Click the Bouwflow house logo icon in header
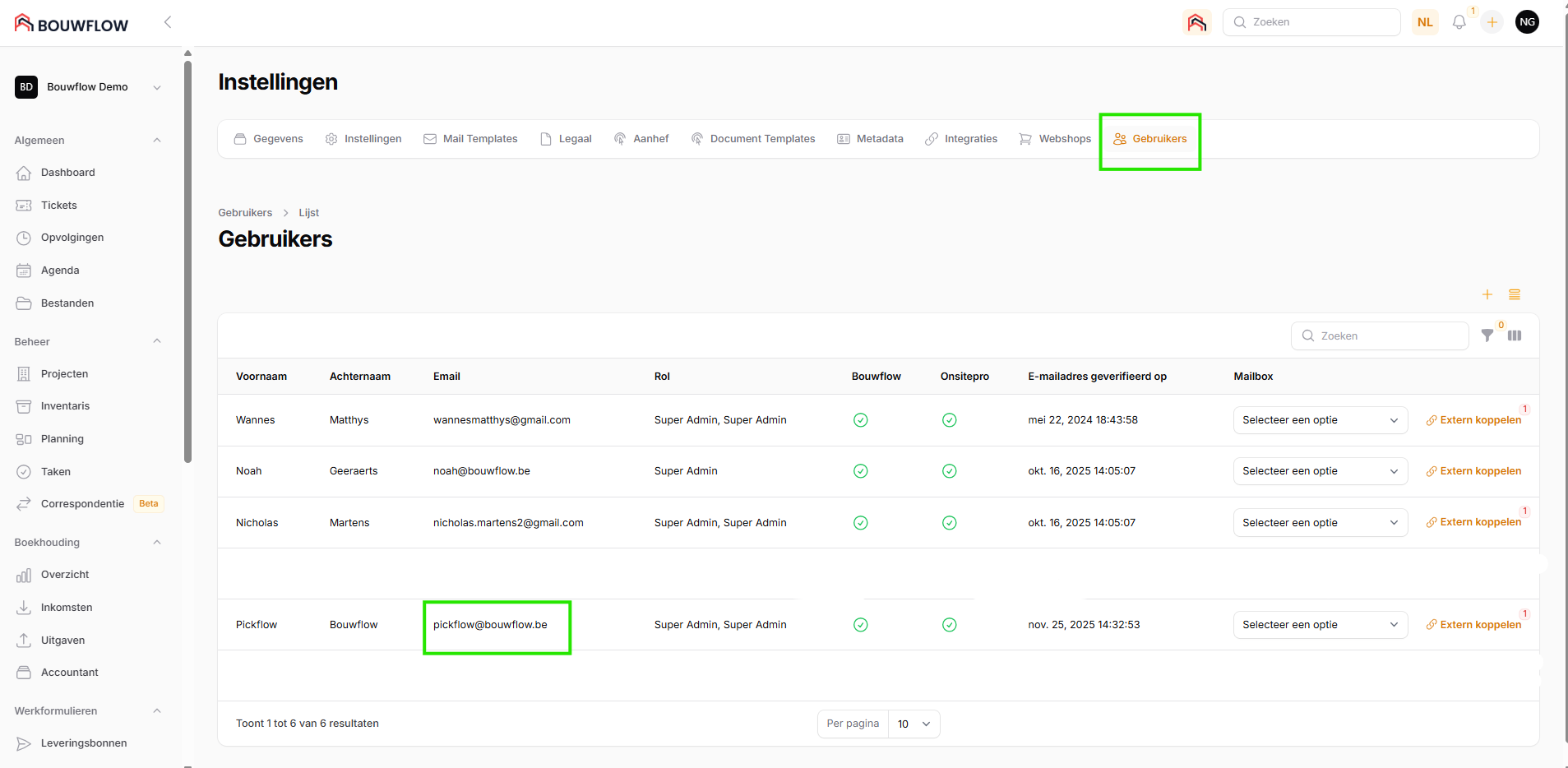Screen dimensions: 1568x768 point(1196,22)
